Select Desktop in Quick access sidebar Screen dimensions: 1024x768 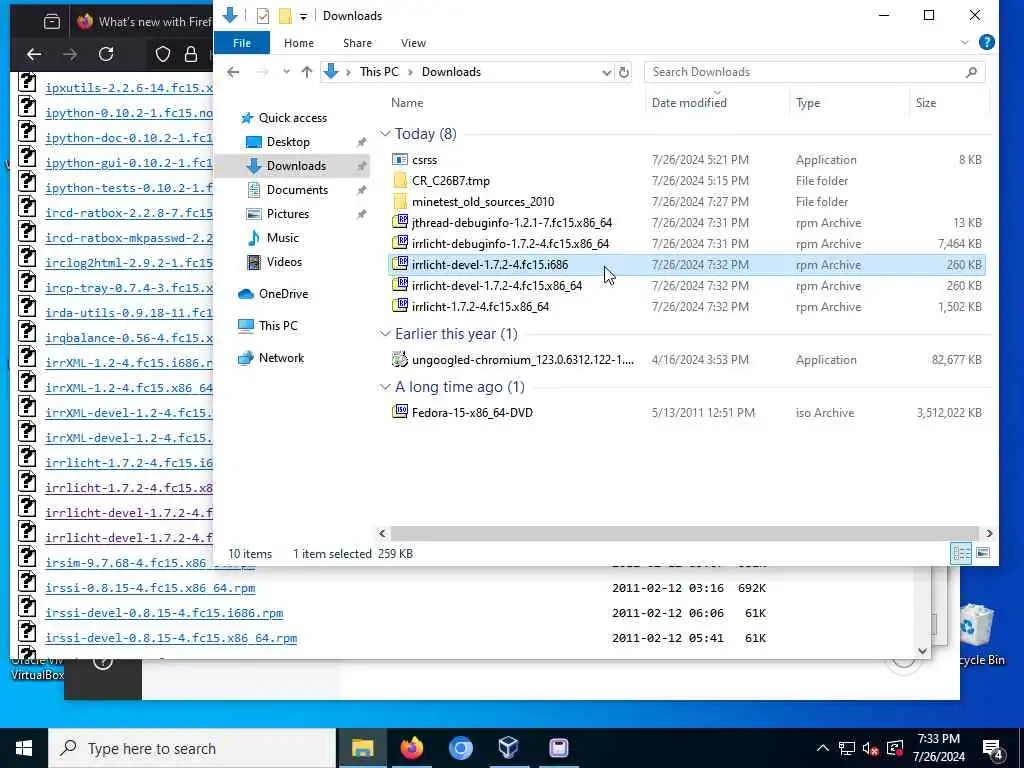coord(288,142)
